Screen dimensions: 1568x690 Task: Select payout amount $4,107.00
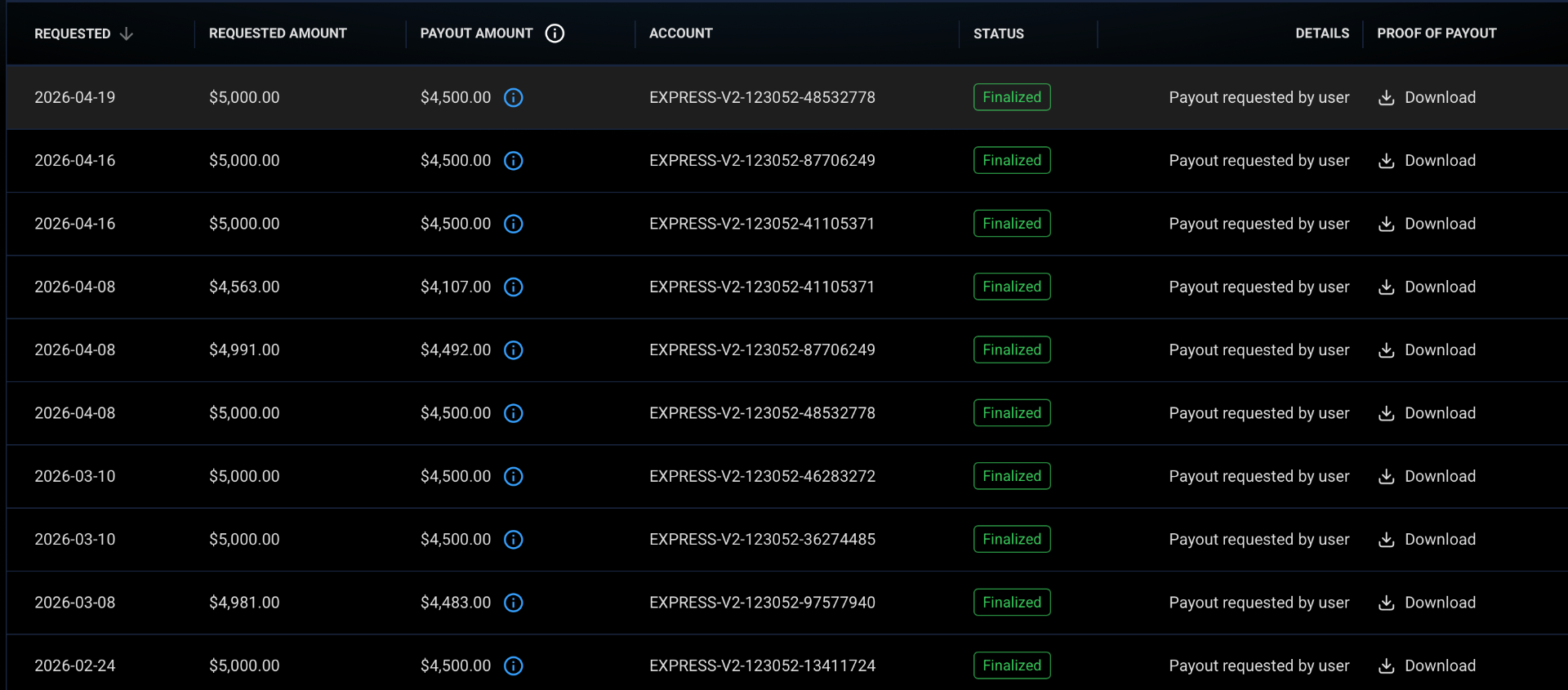coord(456,287)
